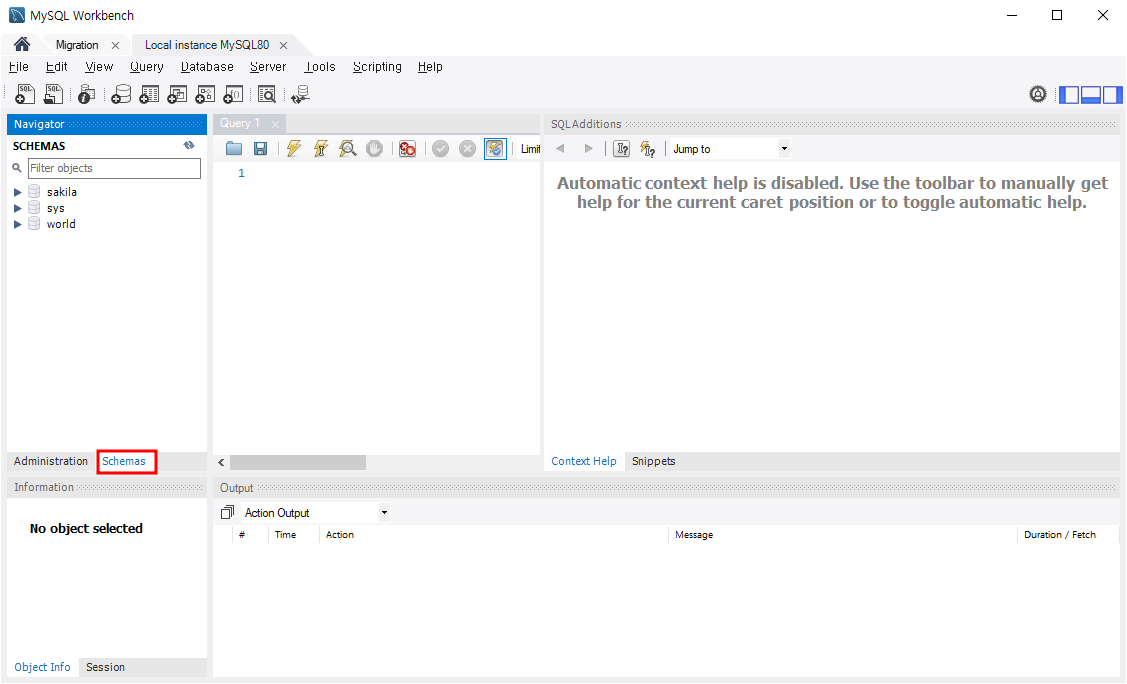Open the Tools menu
Screen dimensions: 1127x684
(x=320, y=67)
